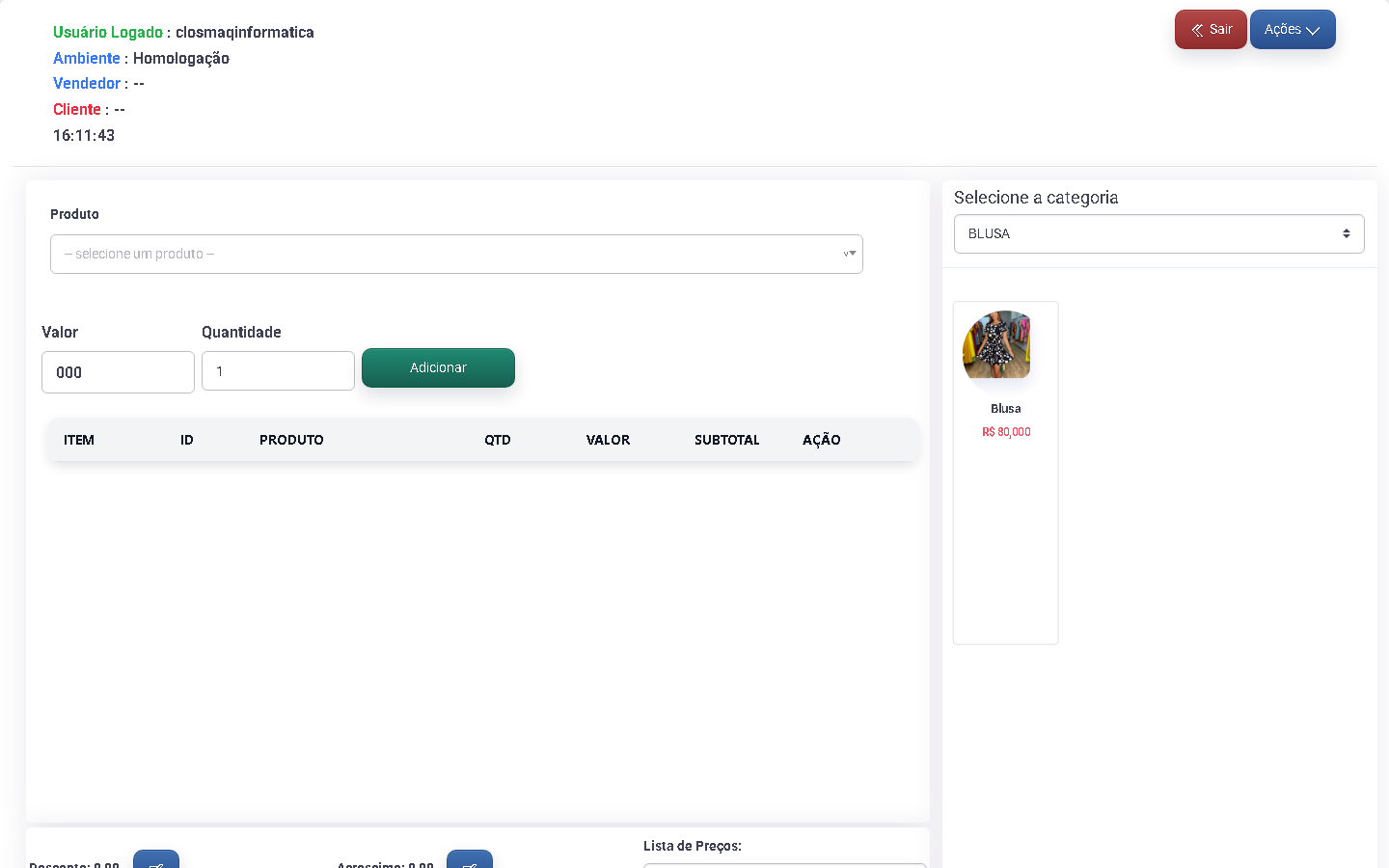Click the ID column header
The width and height of the screenshot is (1389, 868).
(187, 440)
